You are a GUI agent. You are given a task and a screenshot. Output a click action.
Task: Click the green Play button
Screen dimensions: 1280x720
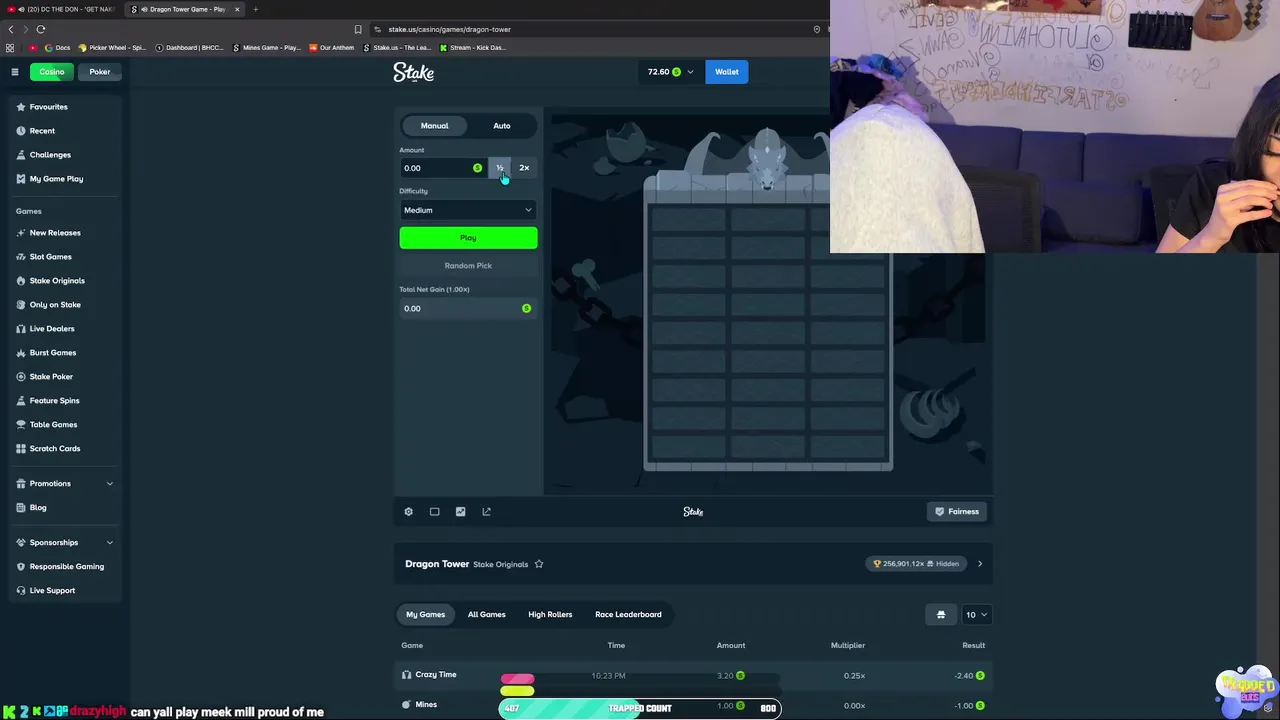[x=468, y=238]
